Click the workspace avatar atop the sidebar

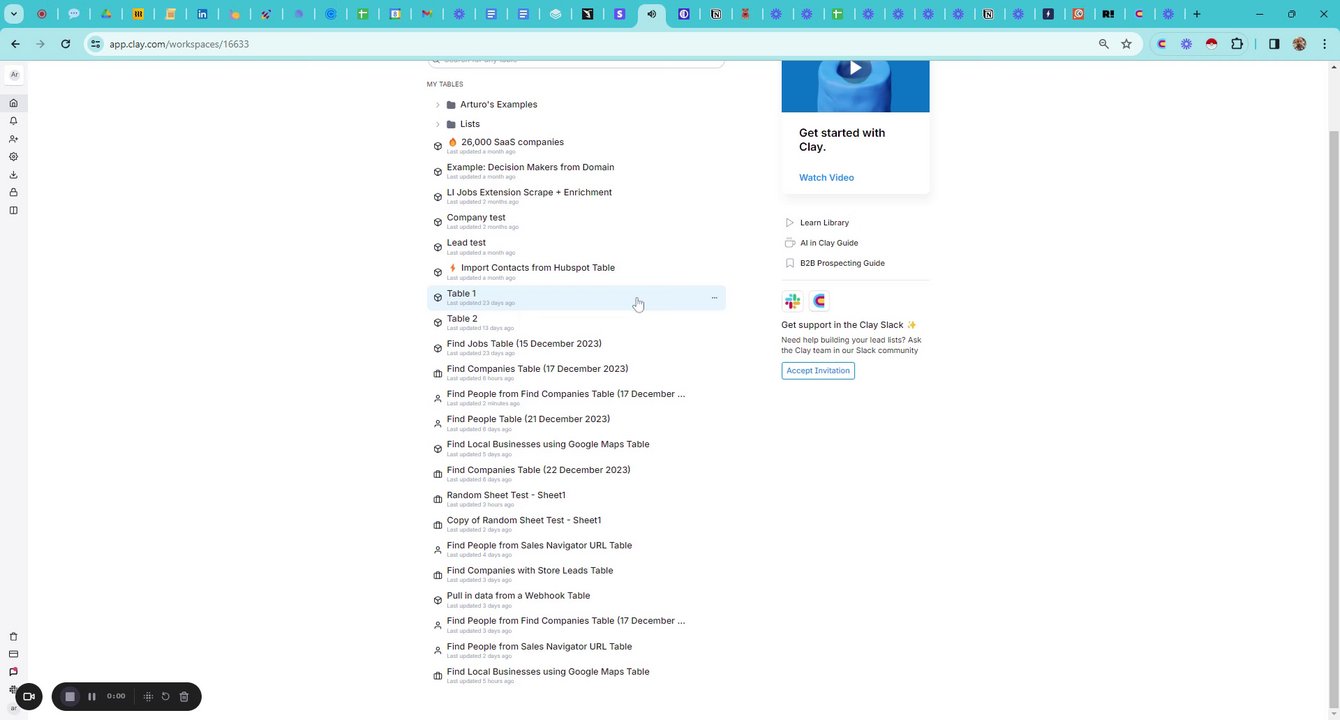[x=14, y=75]
